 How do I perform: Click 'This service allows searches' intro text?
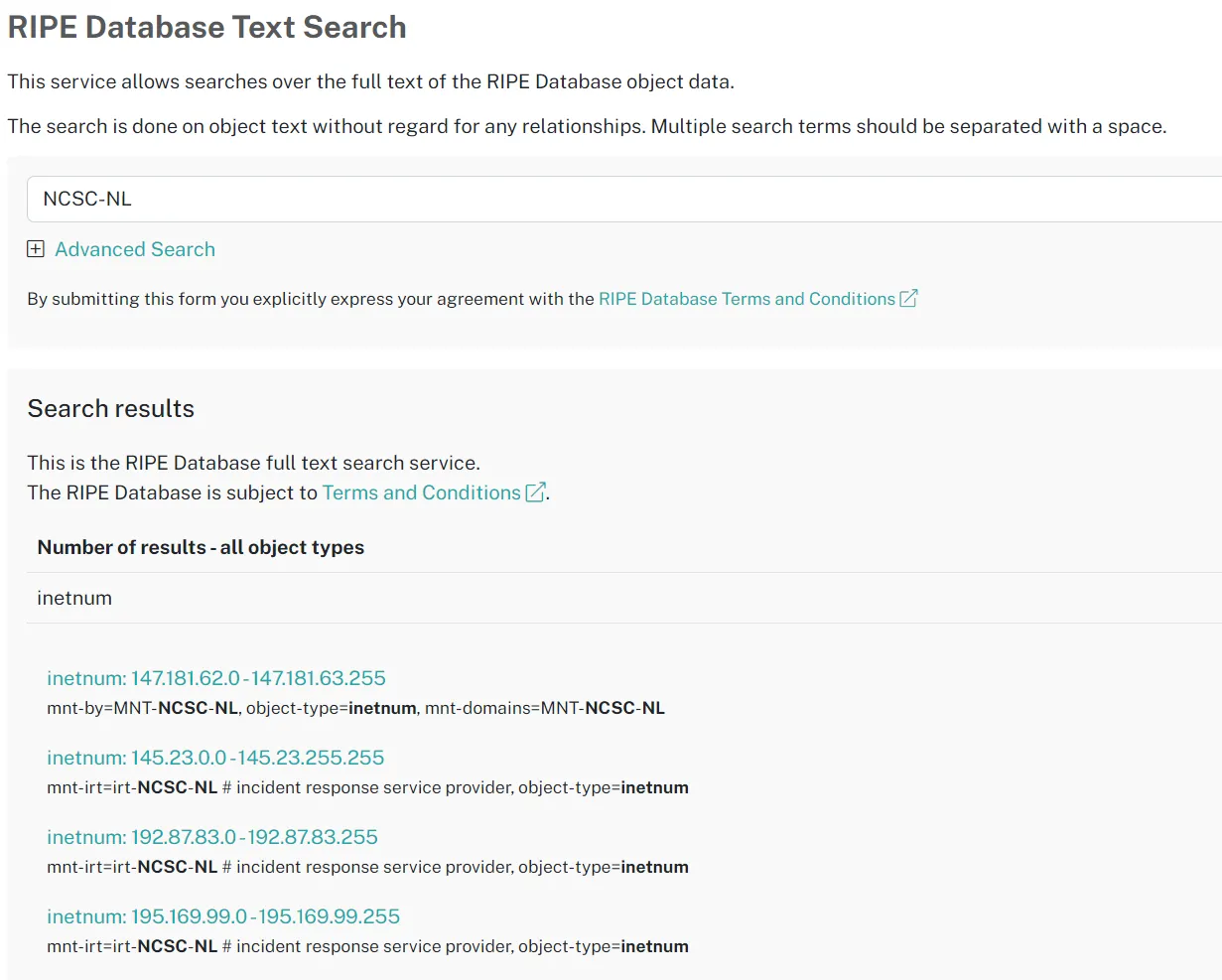click(x=371, y=81)
